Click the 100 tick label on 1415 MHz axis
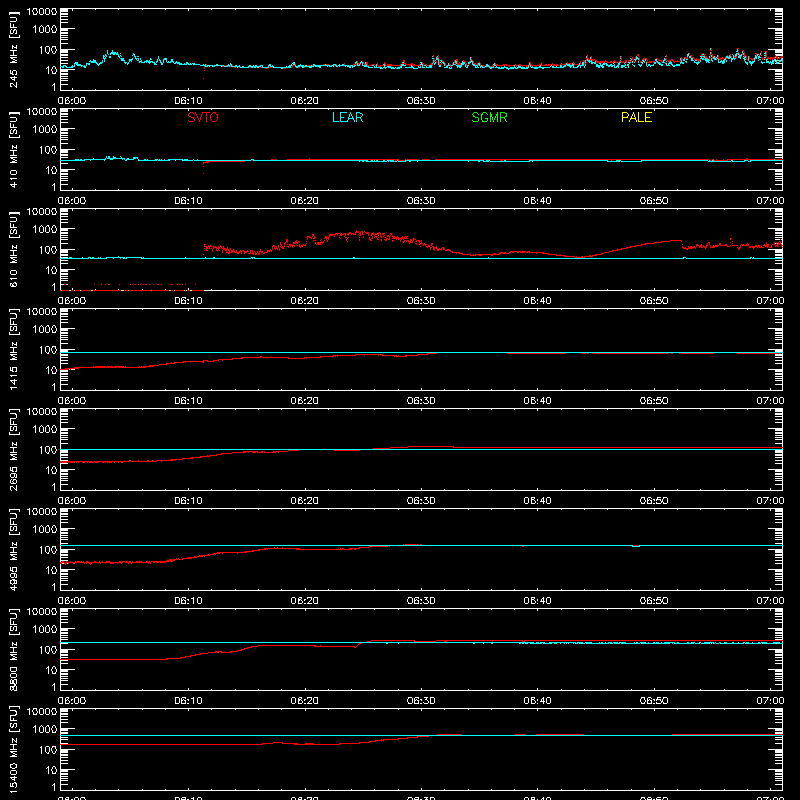This screenshot has height=800, width=800. click(x=48, y=350)
